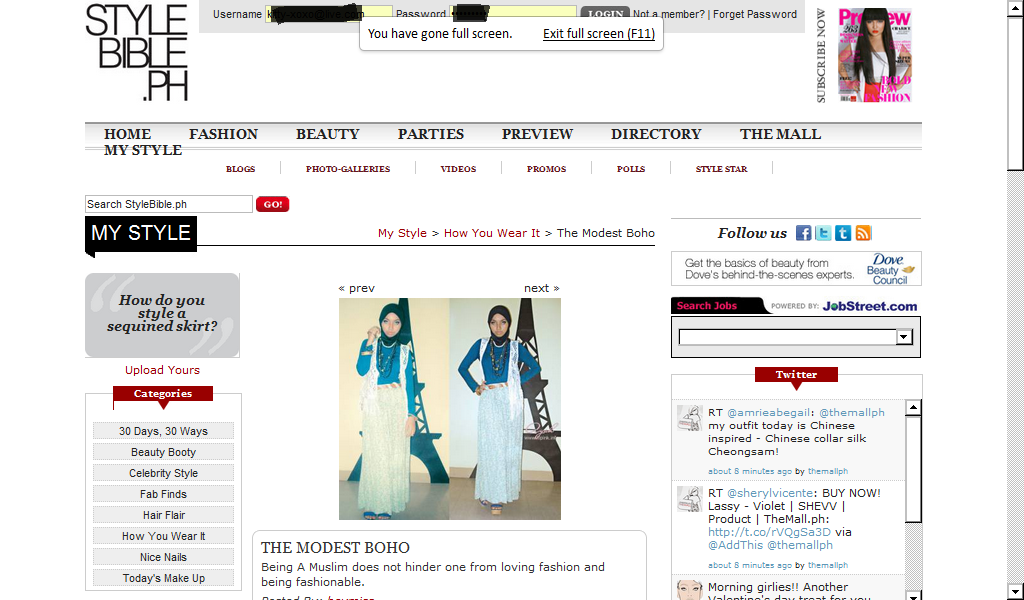
Task: Click the StyleBible.ph logo
Action: click(x=137, y=53)
